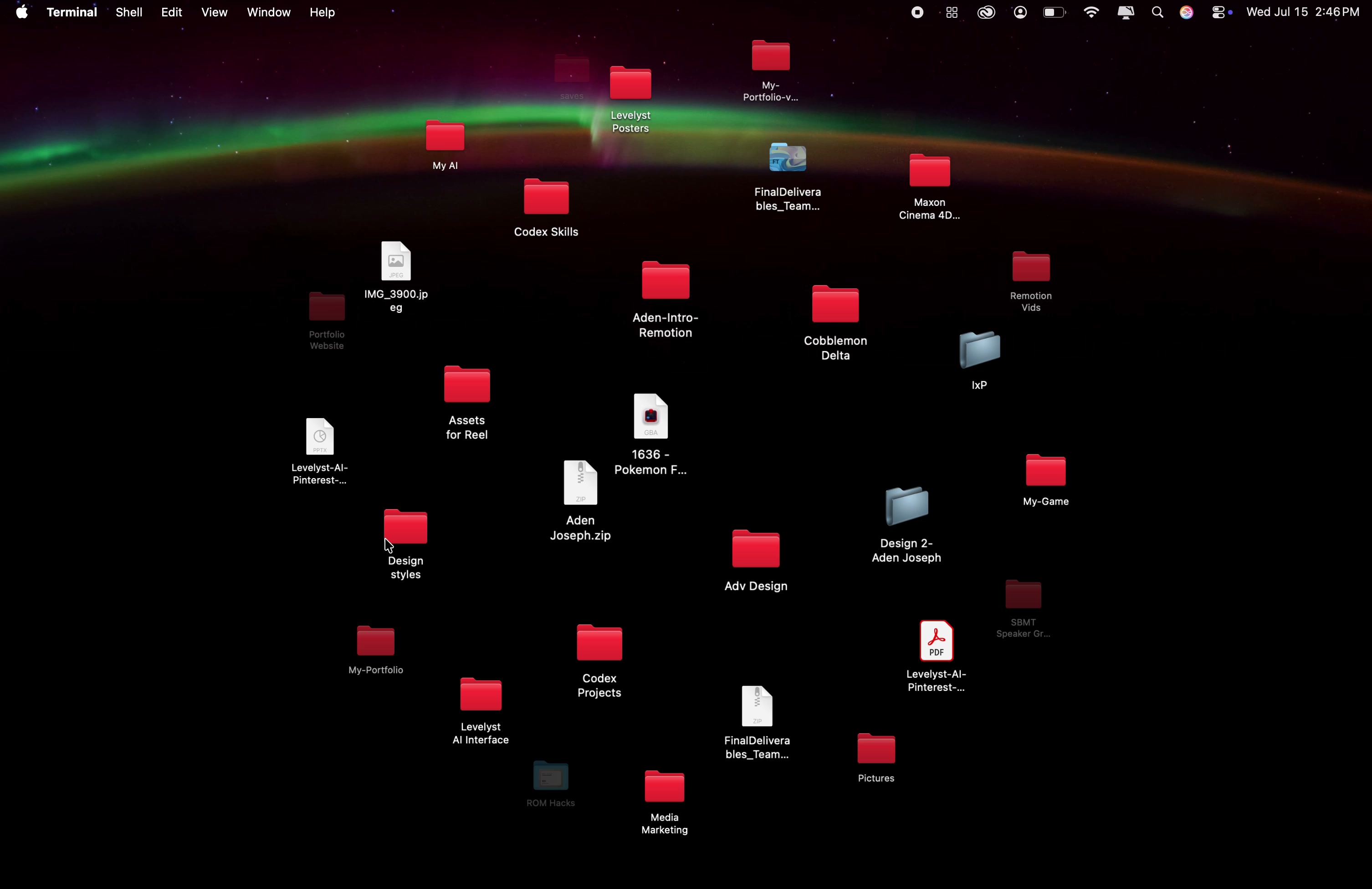The width and height of the screenshot is (1372, 889).
Task: Open the Window menu
Action: [269, 12]
